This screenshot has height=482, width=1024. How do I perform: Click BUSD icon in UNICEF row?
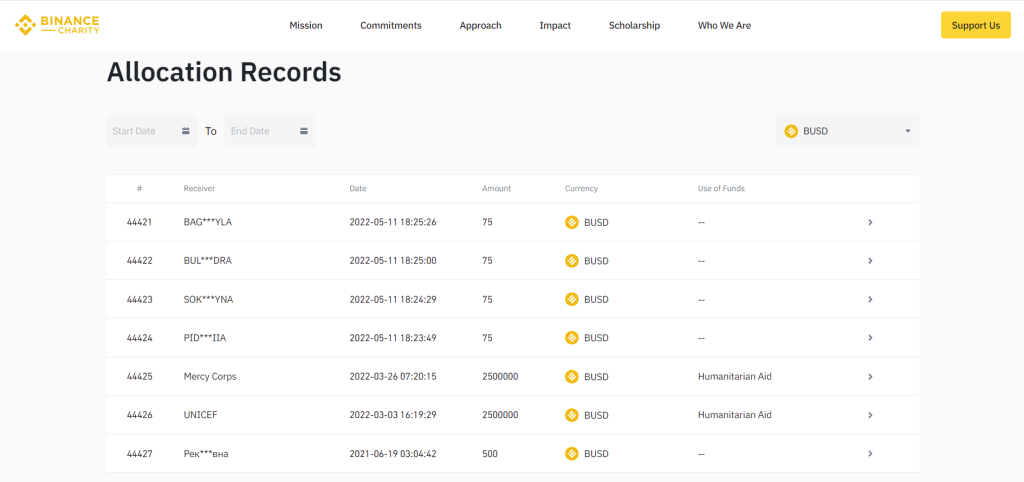pos(572,415)
